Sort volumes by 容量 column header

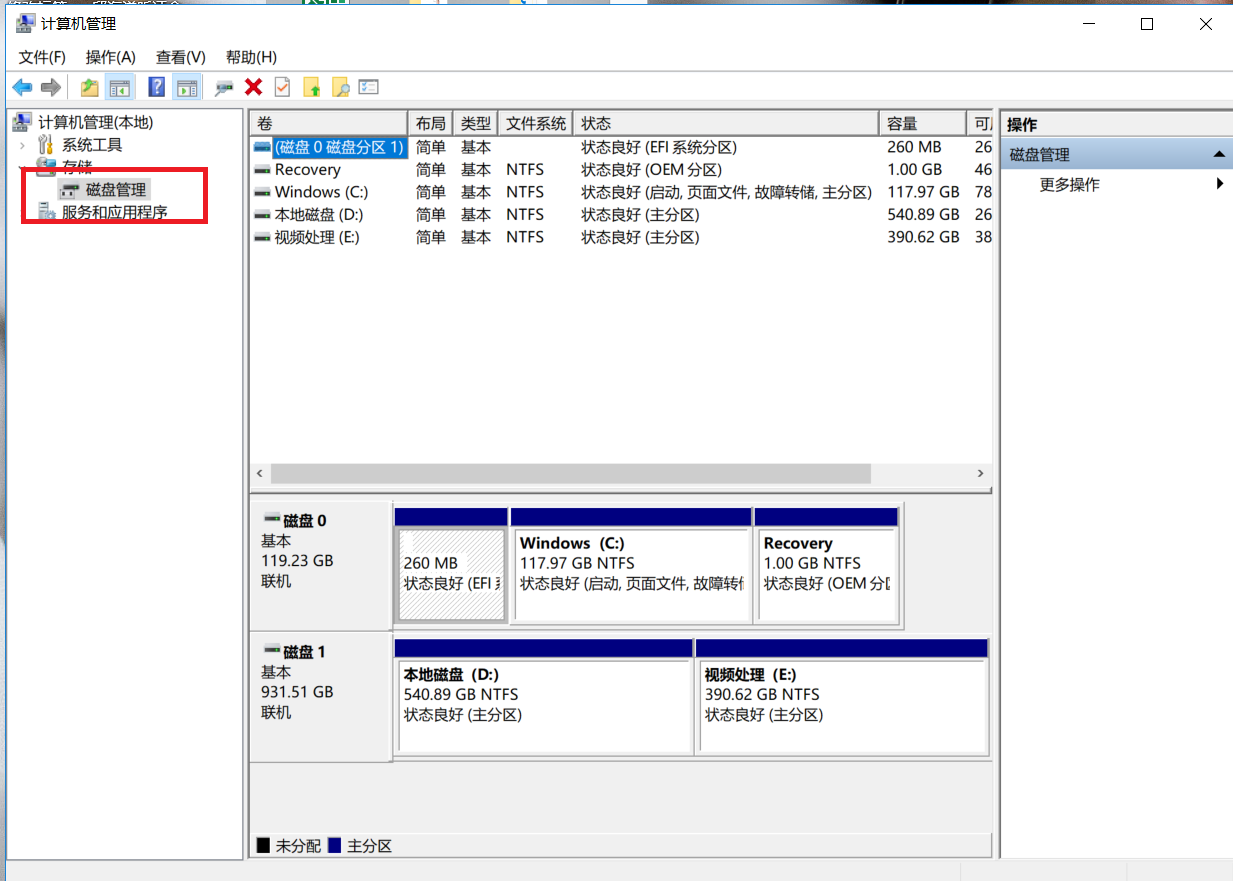902,123
